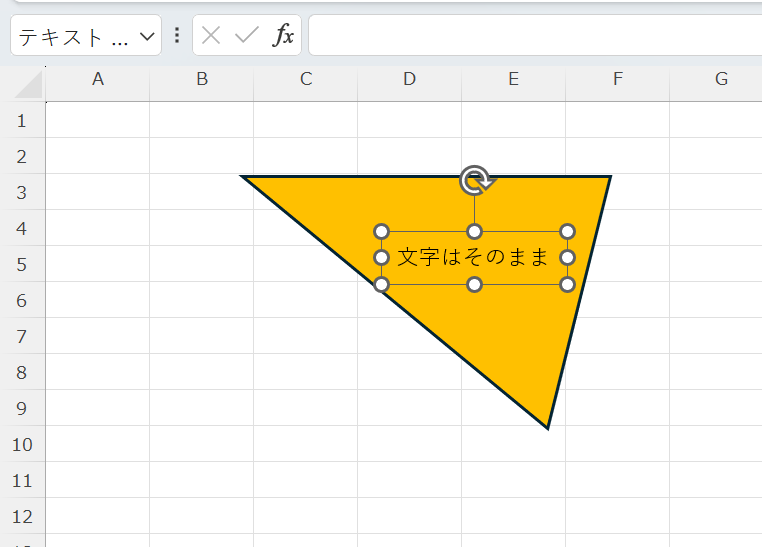Screen dimensions: 762x547
Task: Select column A header
Action: pos(98,79)
